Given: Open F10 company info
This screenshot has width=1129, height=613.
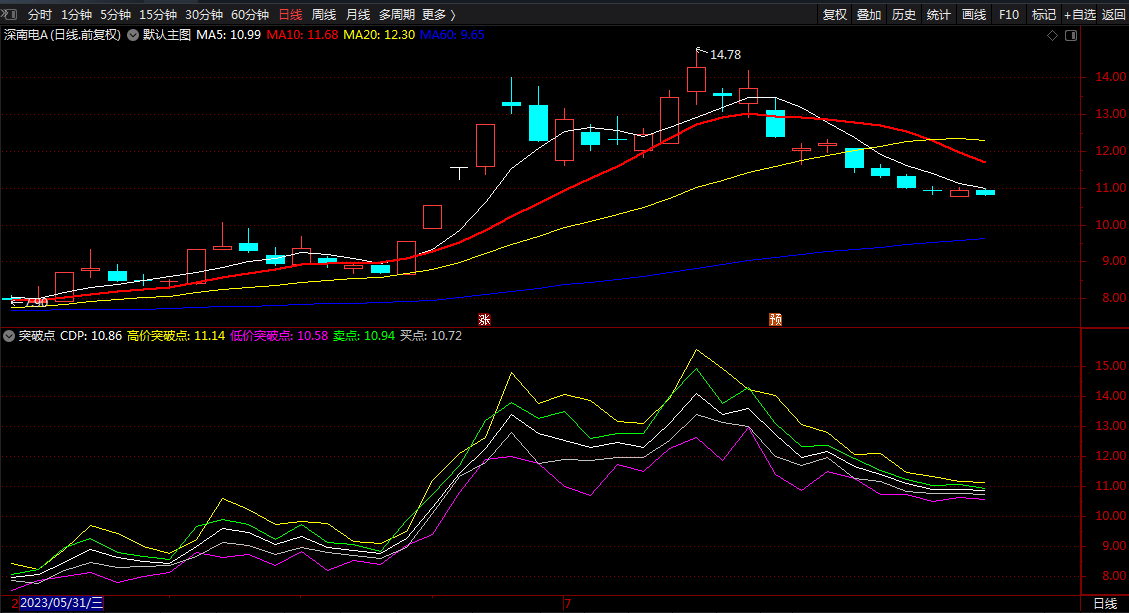Looking at the screenshot, I should [1009, 14].
